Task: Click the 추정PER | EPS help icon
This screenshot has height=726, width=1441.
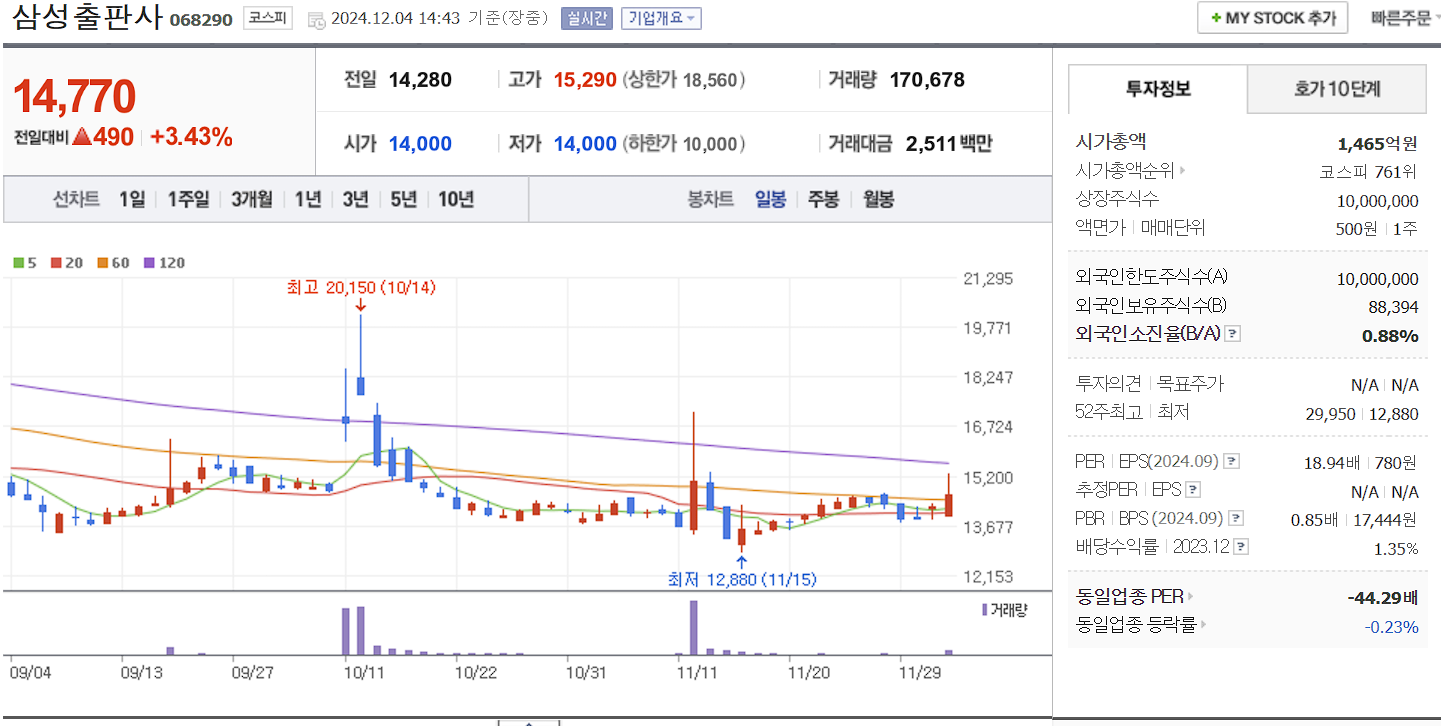Action: (1192, 490)
